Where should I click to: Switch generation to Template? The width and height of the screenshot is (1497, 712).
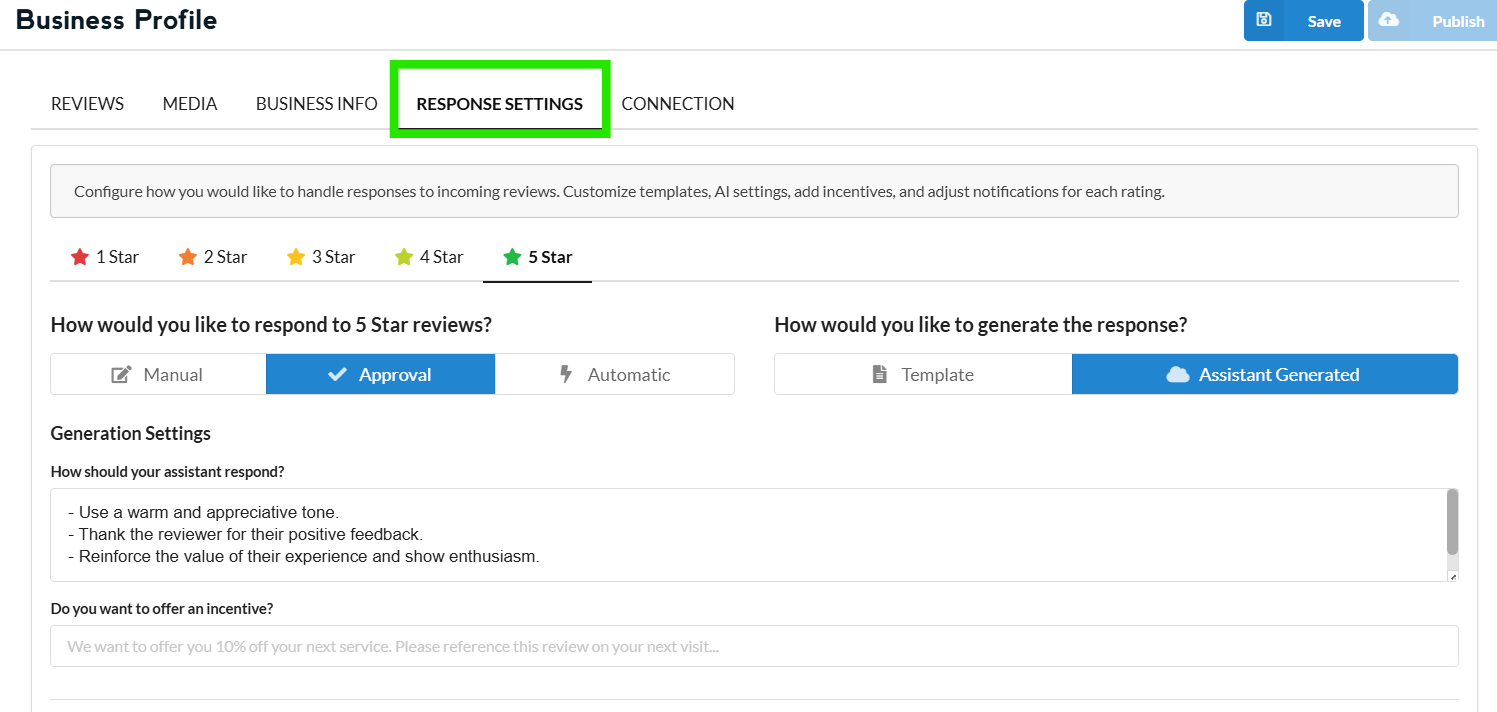[922, 375]
